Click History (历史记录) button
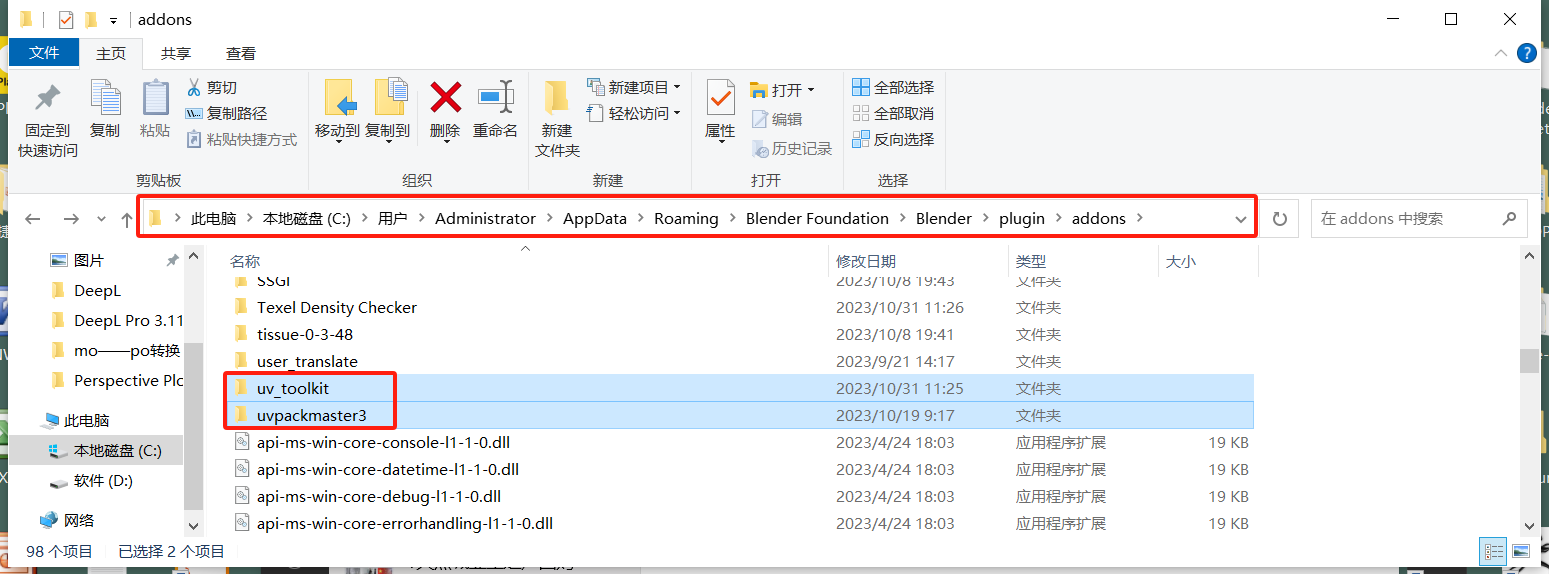This screenshot has width=1549, height=574. pyautogui.click(x=792, y=148)
